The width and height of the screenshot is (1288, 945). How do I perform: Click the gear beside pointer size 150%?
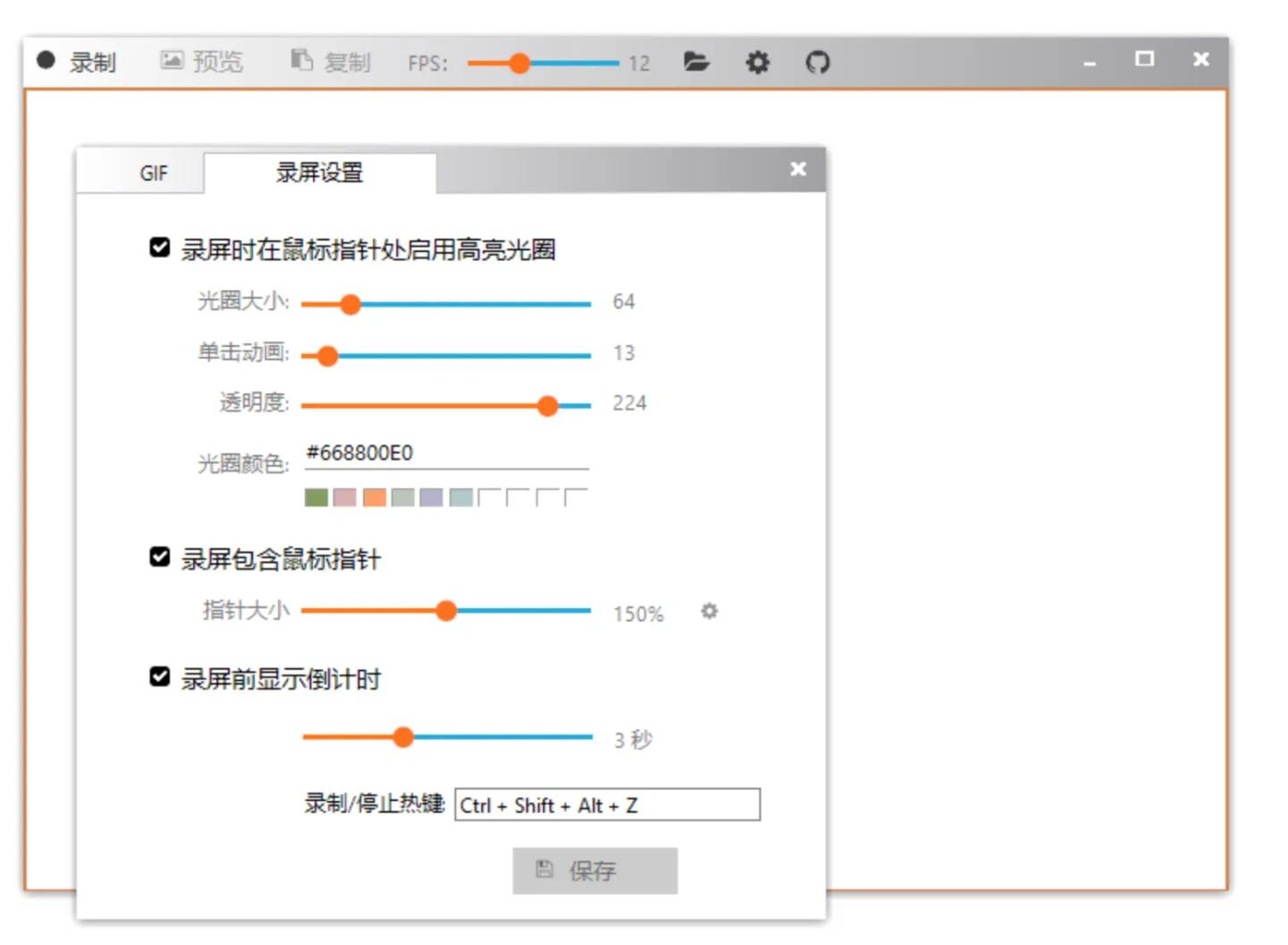[708, 612]
